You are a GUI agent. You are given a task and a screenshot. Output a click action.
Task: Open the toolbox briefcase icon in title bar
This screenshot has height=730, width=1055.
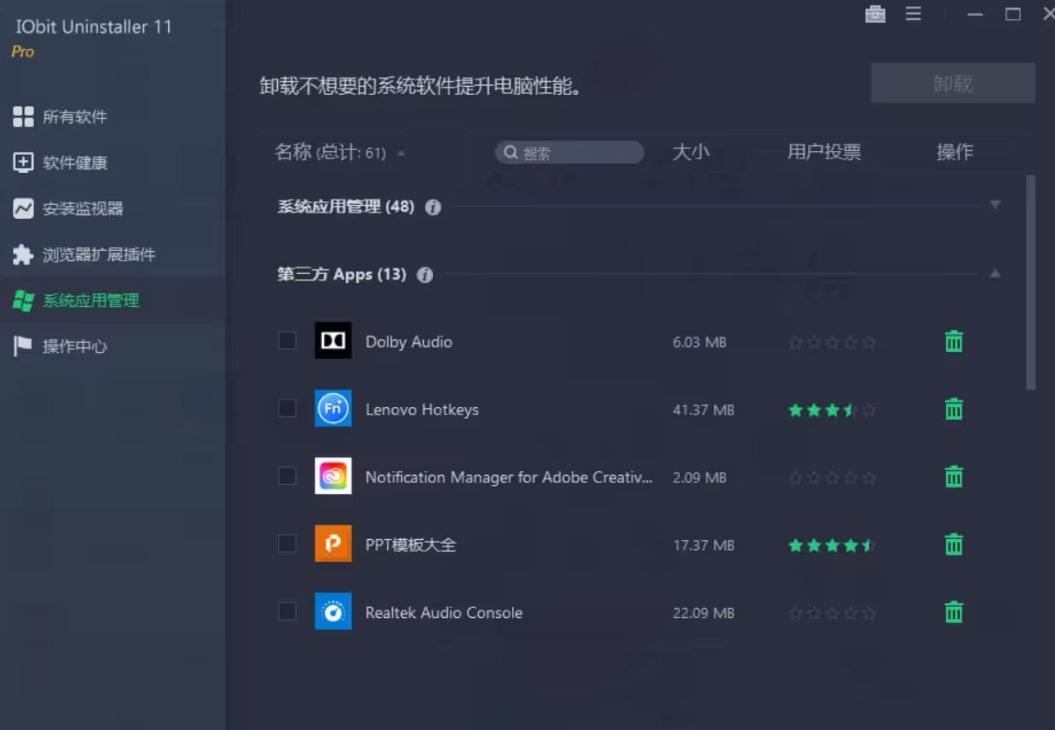875,13
